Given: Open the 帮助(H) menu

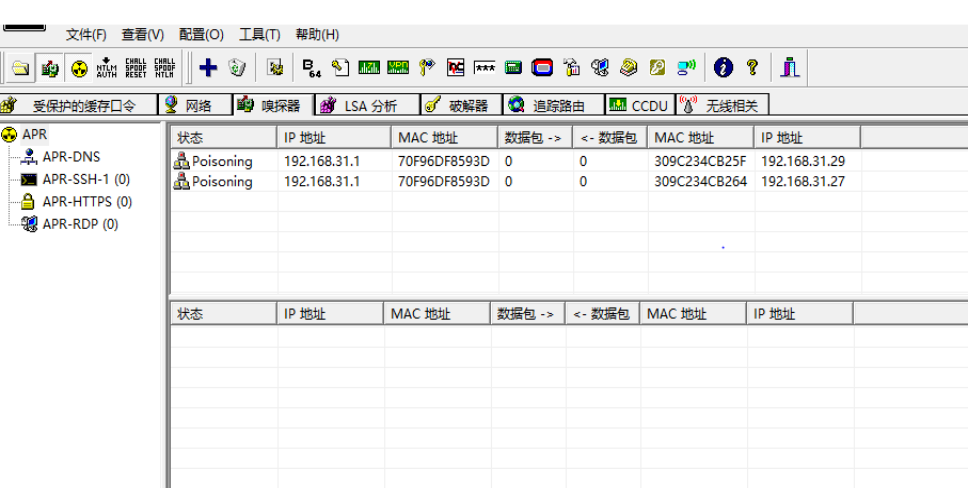Looking at the screenshot, I should pos(317,35).
